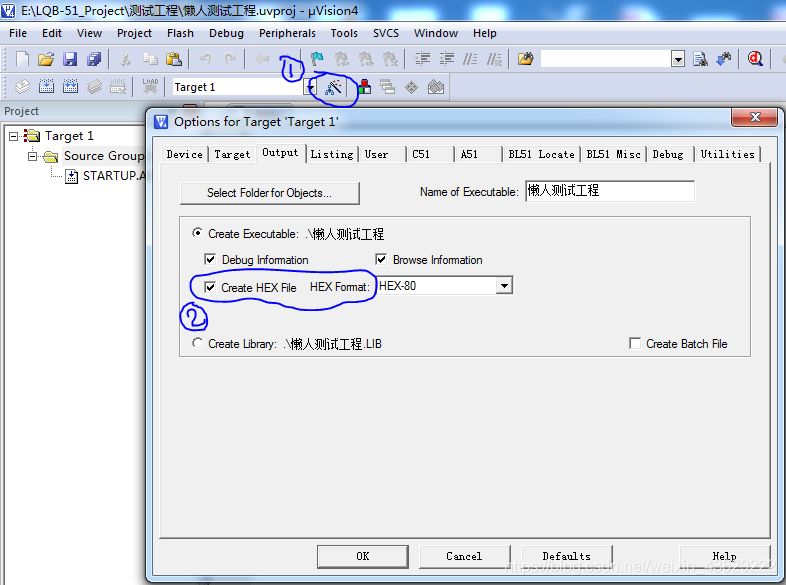Select Target 1 in project tree
This screenshot has width=786, height=585.
[x=69, y=136]
